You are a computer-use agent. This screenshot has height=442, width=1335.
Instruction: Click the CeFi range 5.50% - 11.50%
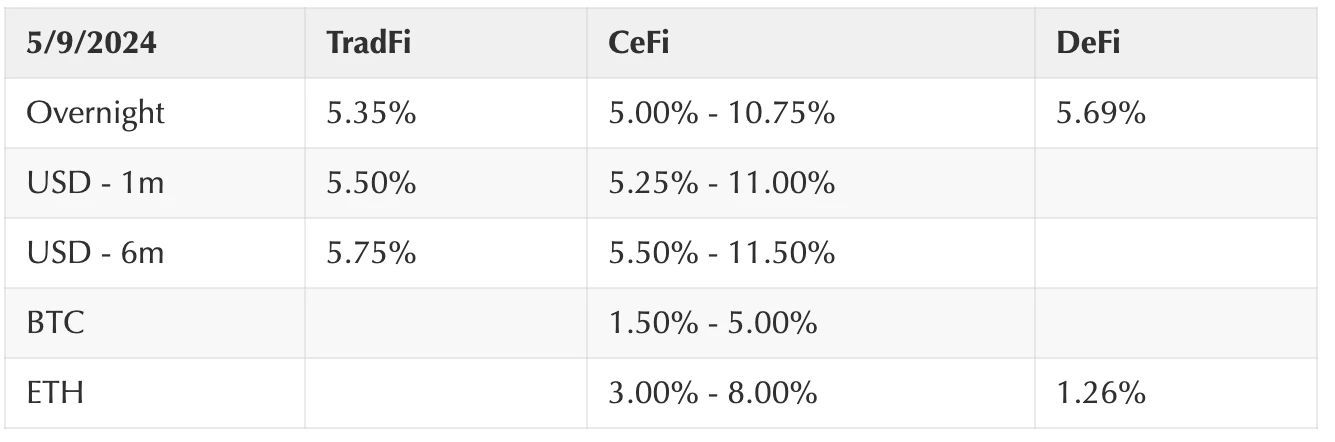721,253
